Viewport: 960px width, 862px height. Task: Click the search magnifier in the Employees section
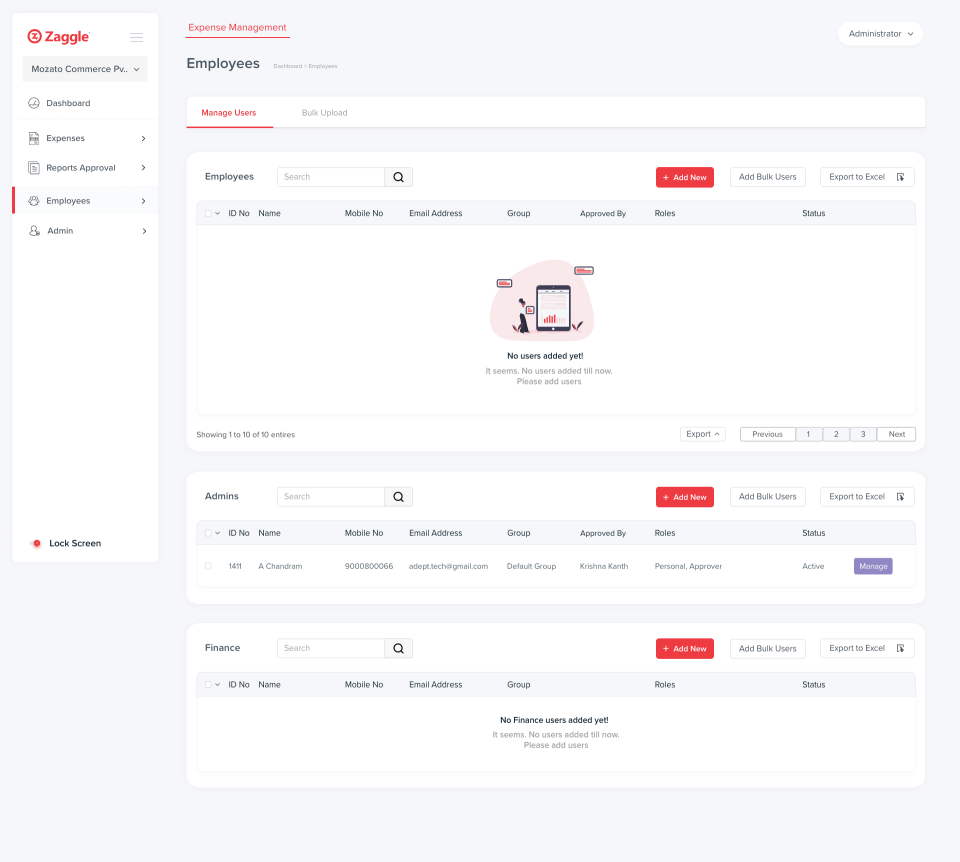pyautogui.click(x=398, y=176)
